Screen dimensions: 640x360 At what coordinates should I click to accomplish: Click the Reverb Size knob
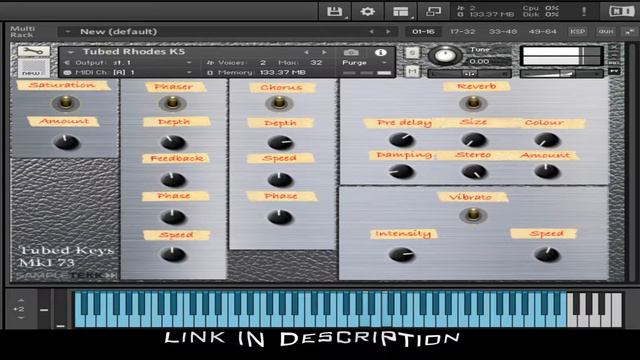point(474,140)
